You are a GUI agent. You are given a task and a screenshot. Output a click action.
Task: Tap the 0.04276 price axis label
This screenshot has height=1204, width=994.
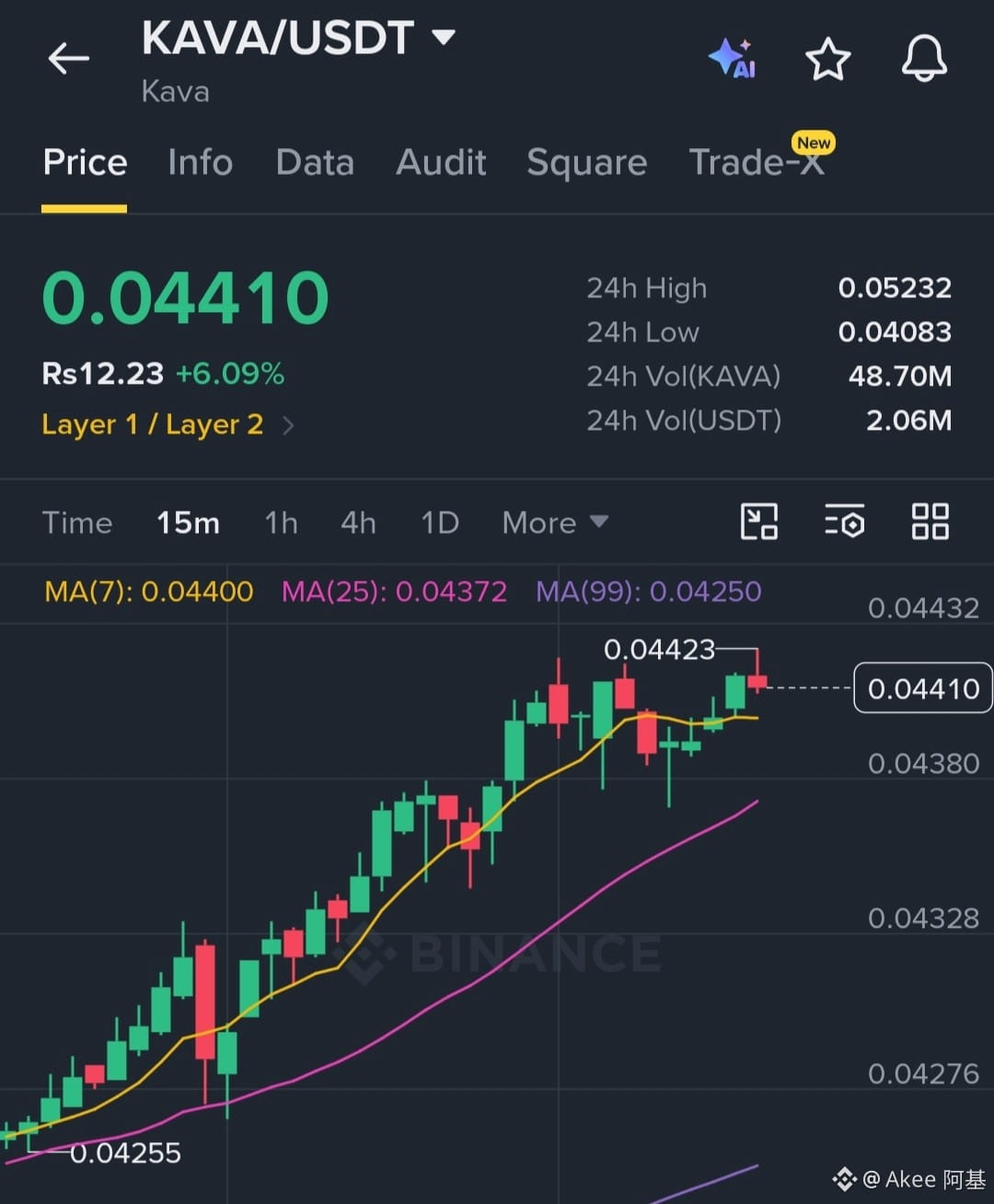[x=924, y=1073]
